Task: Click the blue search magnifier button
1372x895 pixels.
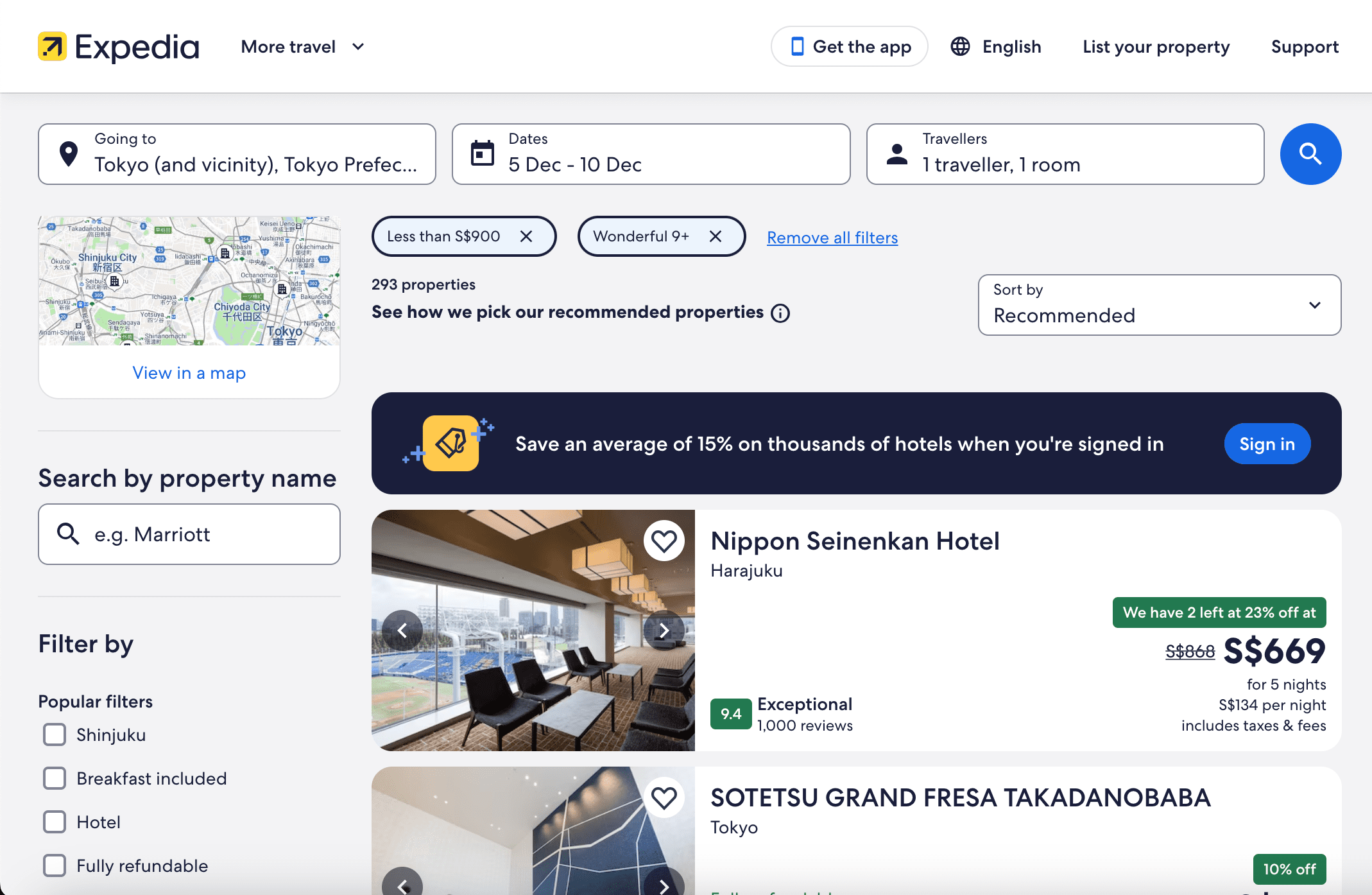Action: coord(1310,154)
